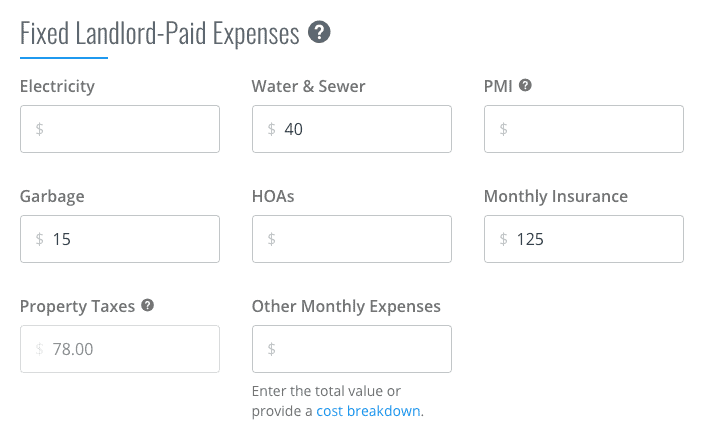Activate the HOAs dollar input

coord(352,239)
